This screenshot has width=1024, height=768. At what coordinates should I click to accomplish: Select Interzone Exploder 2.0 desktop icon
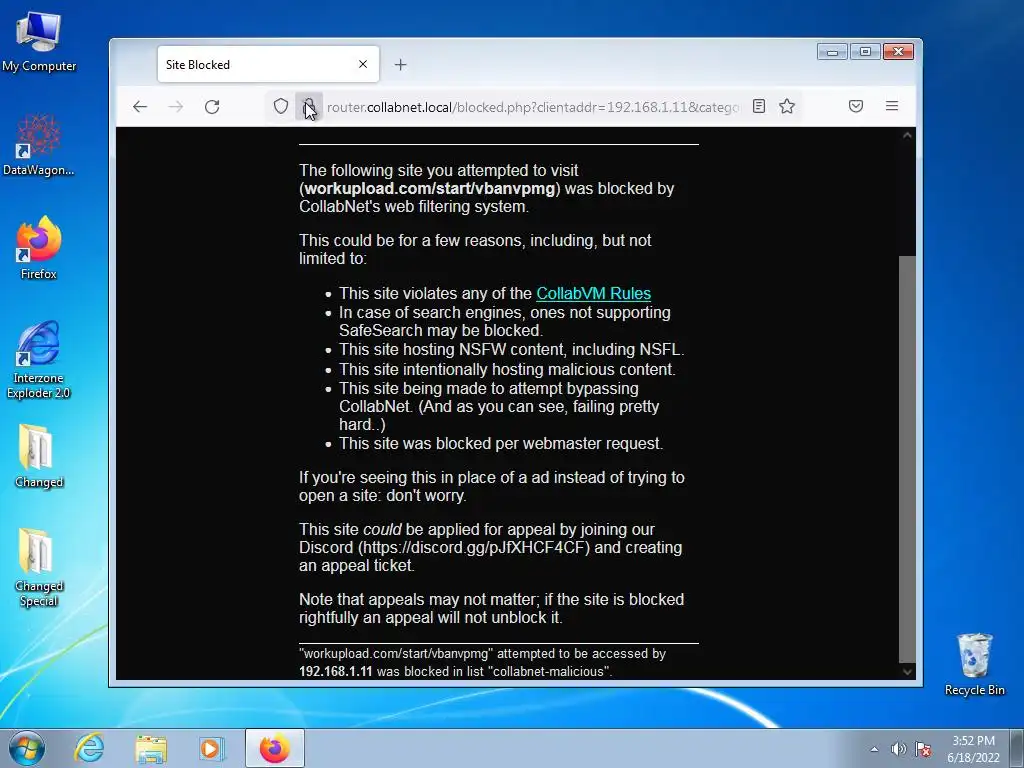39,359
